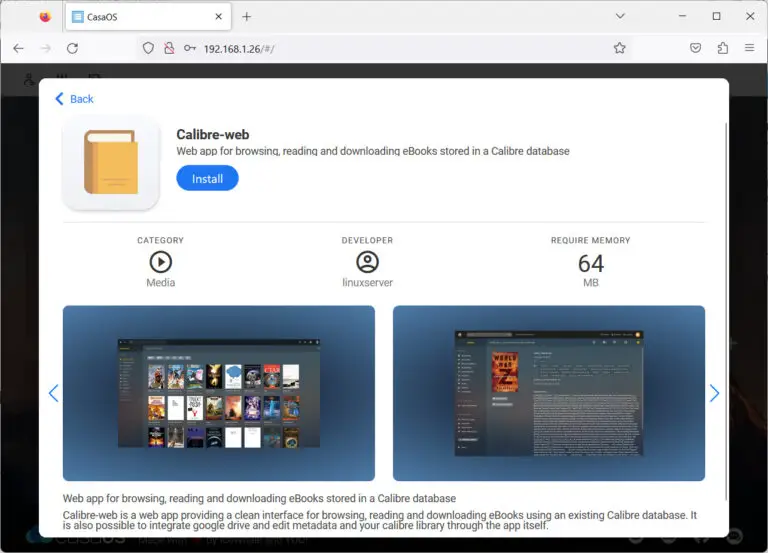Expand the list all tabs chevron
The image size is (768, 553).
pyautogui.click(x=621, y=17)
